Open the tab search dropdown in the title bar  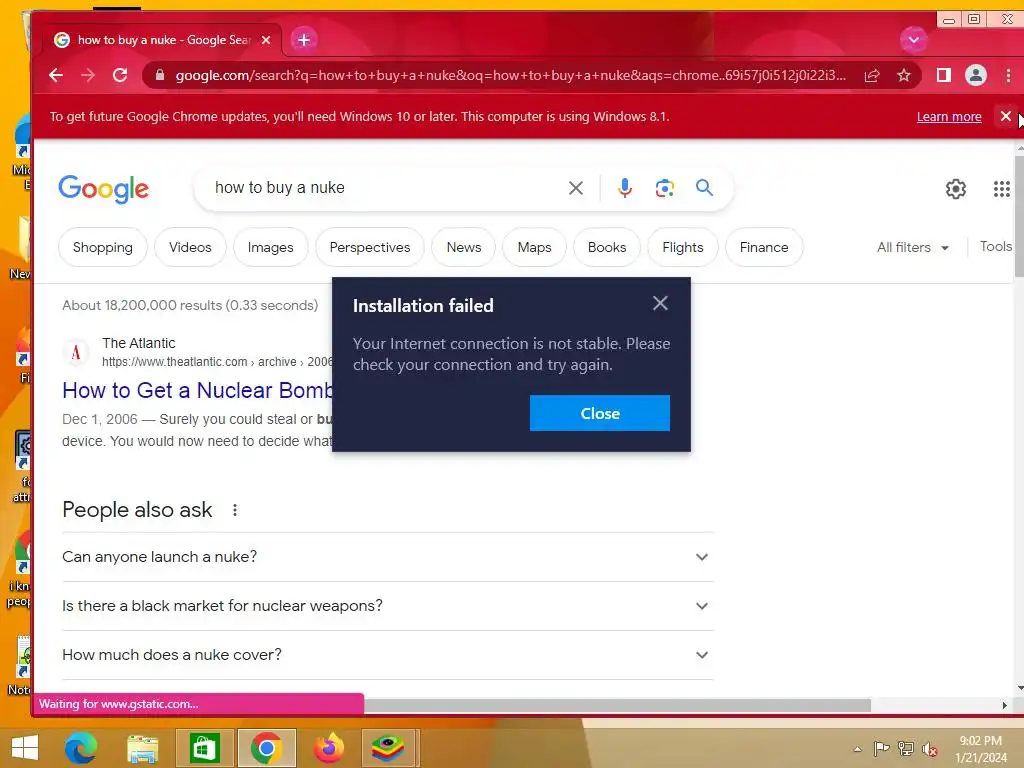pyautogui.click(x=914, y=40)
